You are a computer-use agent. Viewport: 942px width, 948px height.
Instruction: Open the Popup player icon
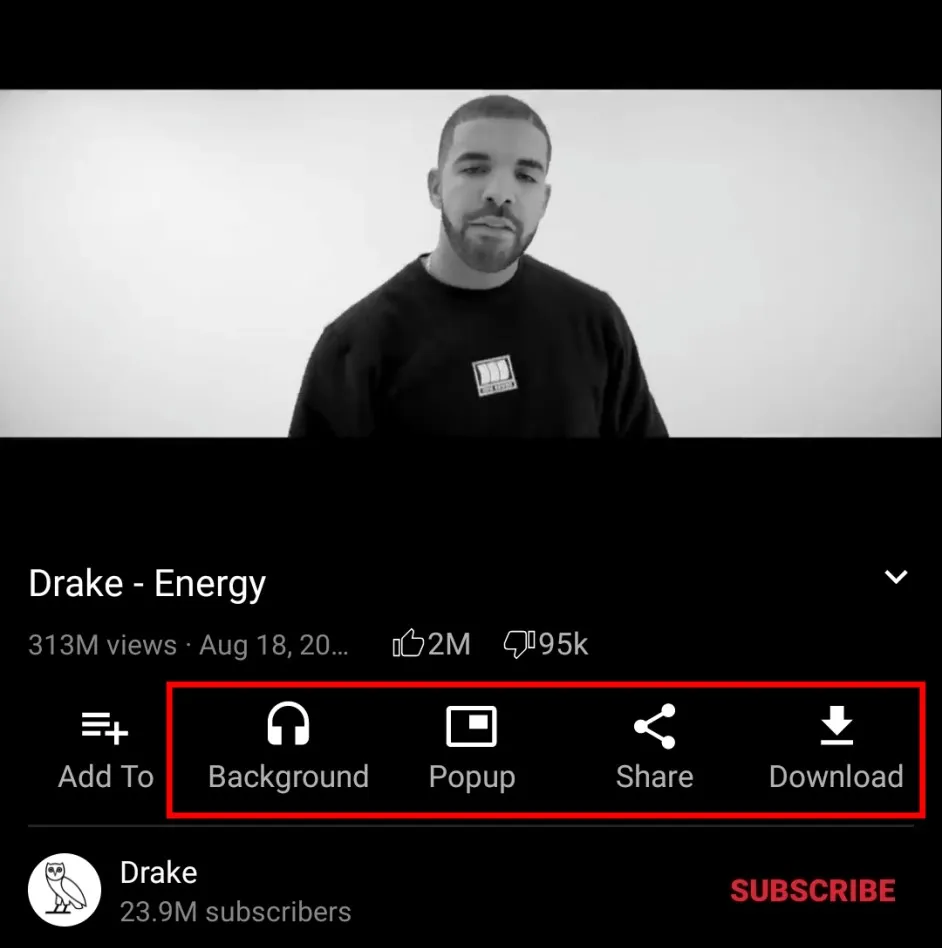point(471,726)
